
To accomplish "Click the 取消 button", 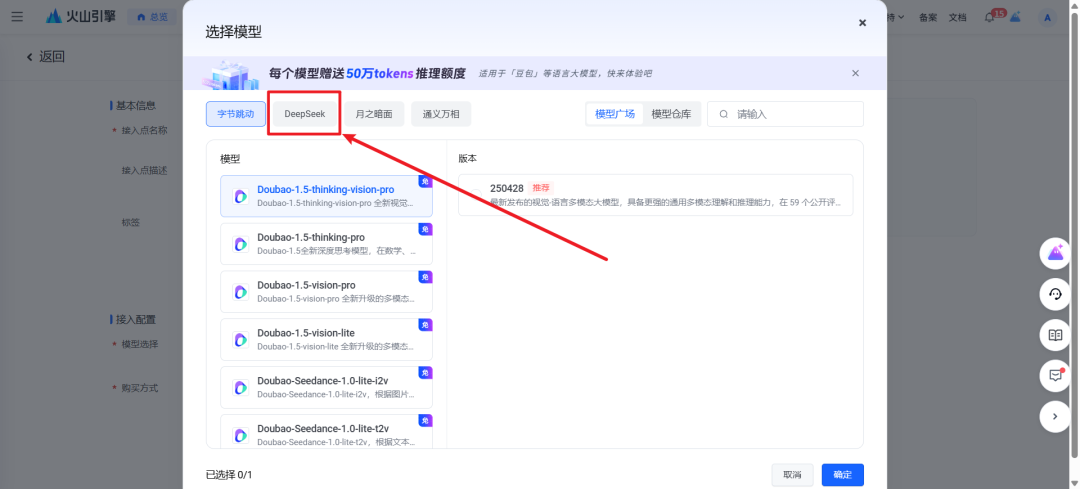I will [792, 475].
